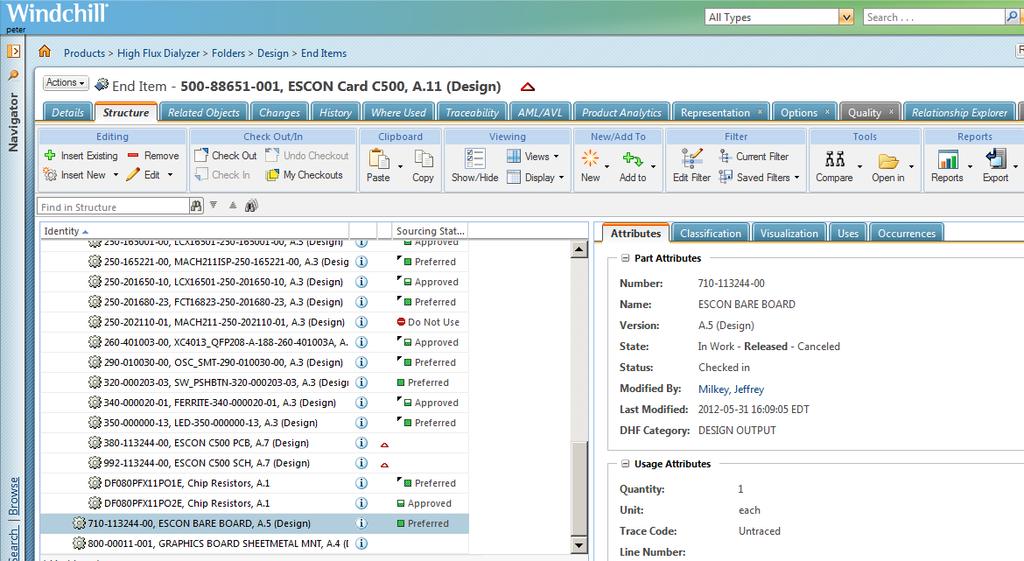
Task: Open info icon for 250-202110-01 row
Action: [x=361, y=322]
